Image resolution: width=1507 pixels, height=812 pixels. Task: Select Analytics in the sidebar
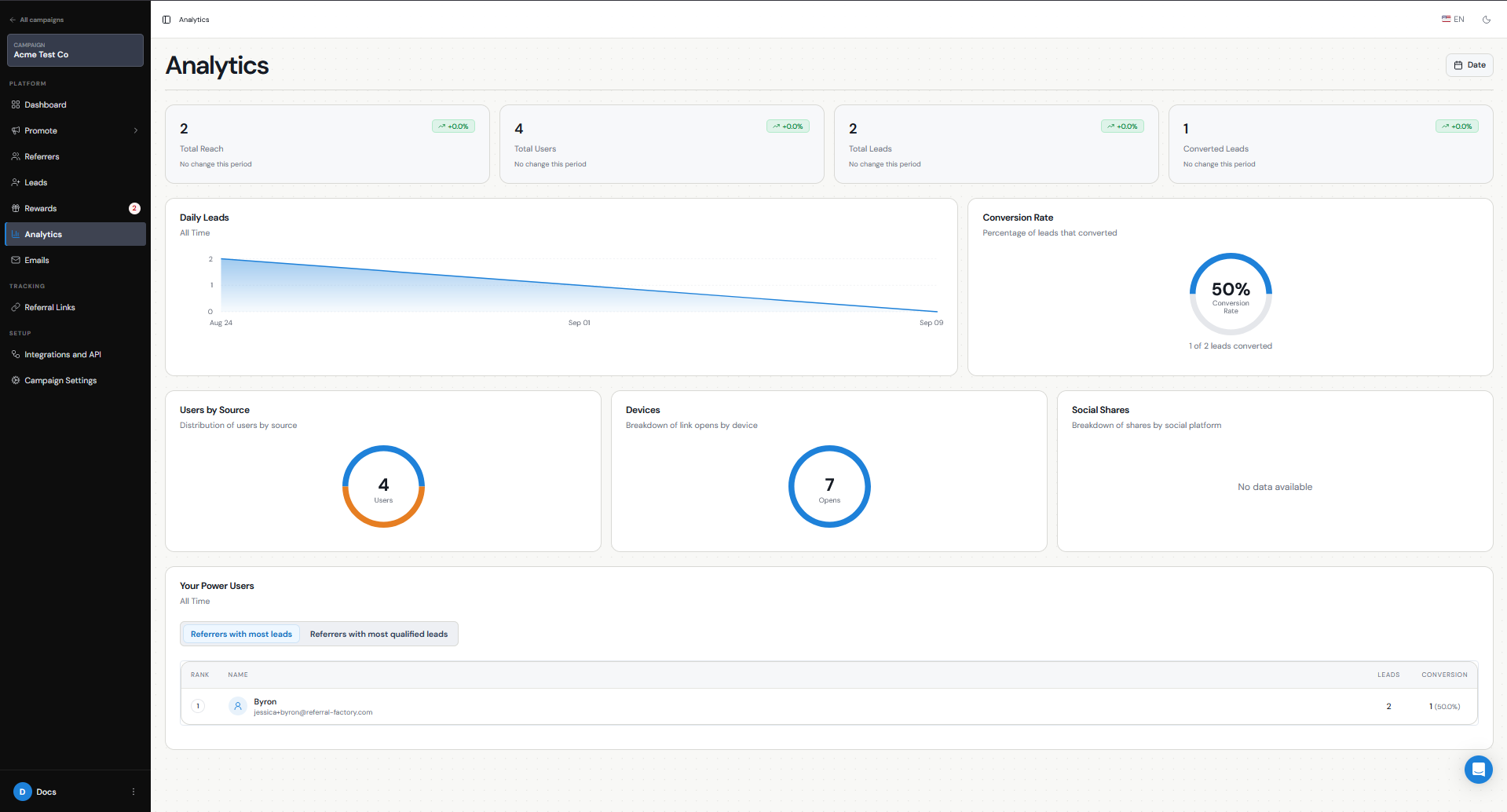[75, 234]
